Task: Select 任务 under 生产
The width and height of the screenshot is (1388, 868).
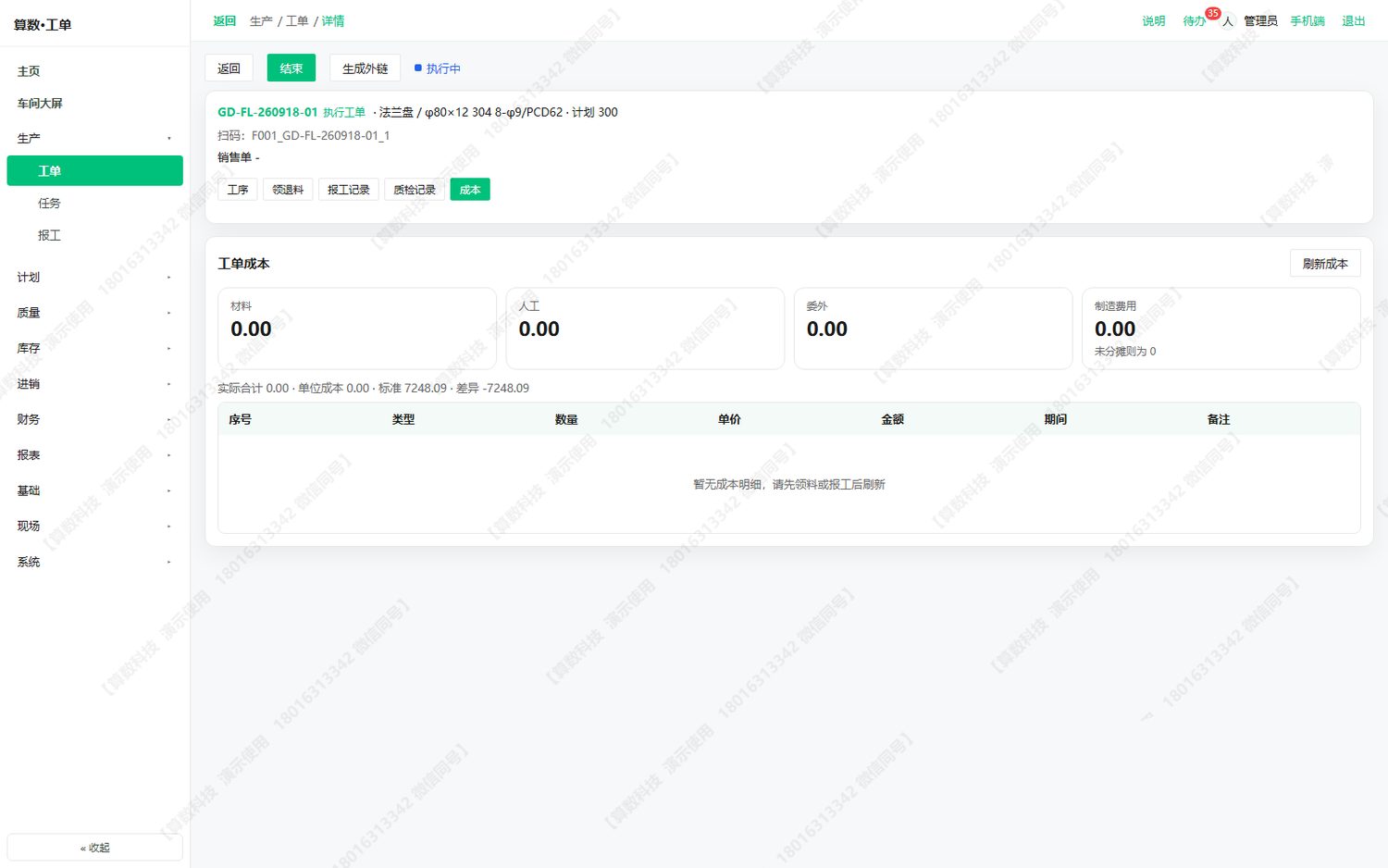Action: click(94, 204)
